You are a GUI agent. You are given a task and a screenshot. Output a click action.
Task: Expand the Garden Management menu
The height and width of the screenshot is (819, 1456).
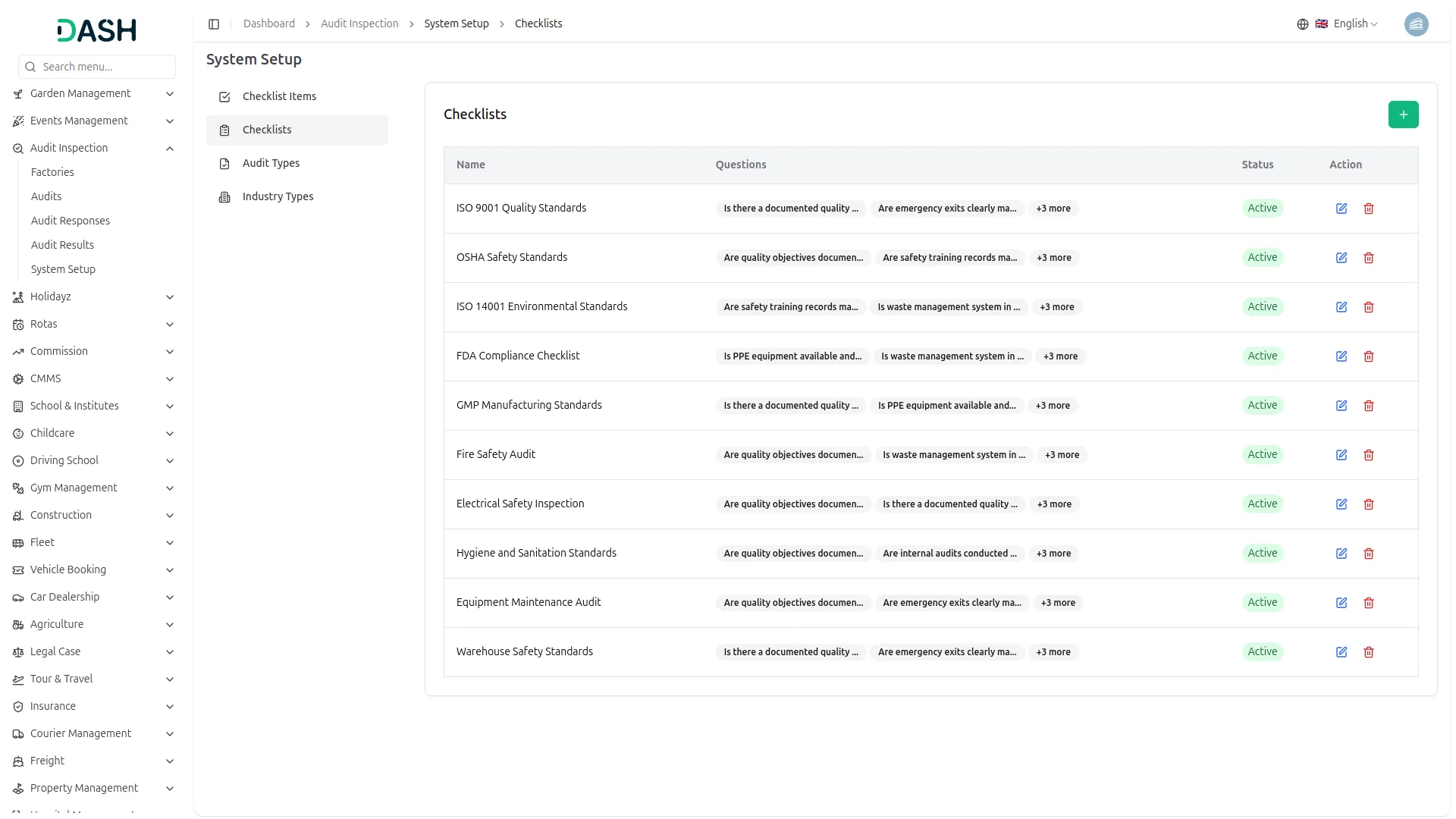click(x=170, y=94)
